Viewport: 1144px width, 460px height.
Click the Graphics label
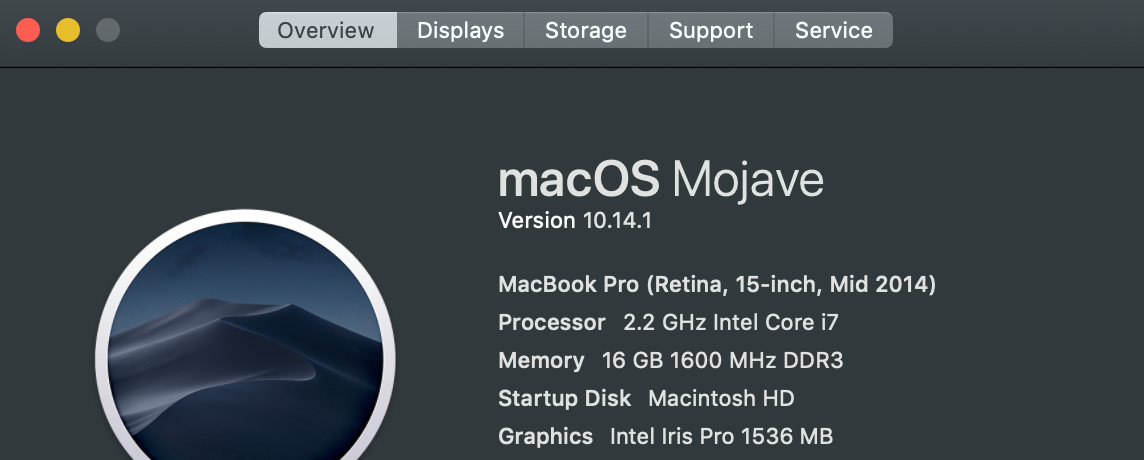pos(546,437)
